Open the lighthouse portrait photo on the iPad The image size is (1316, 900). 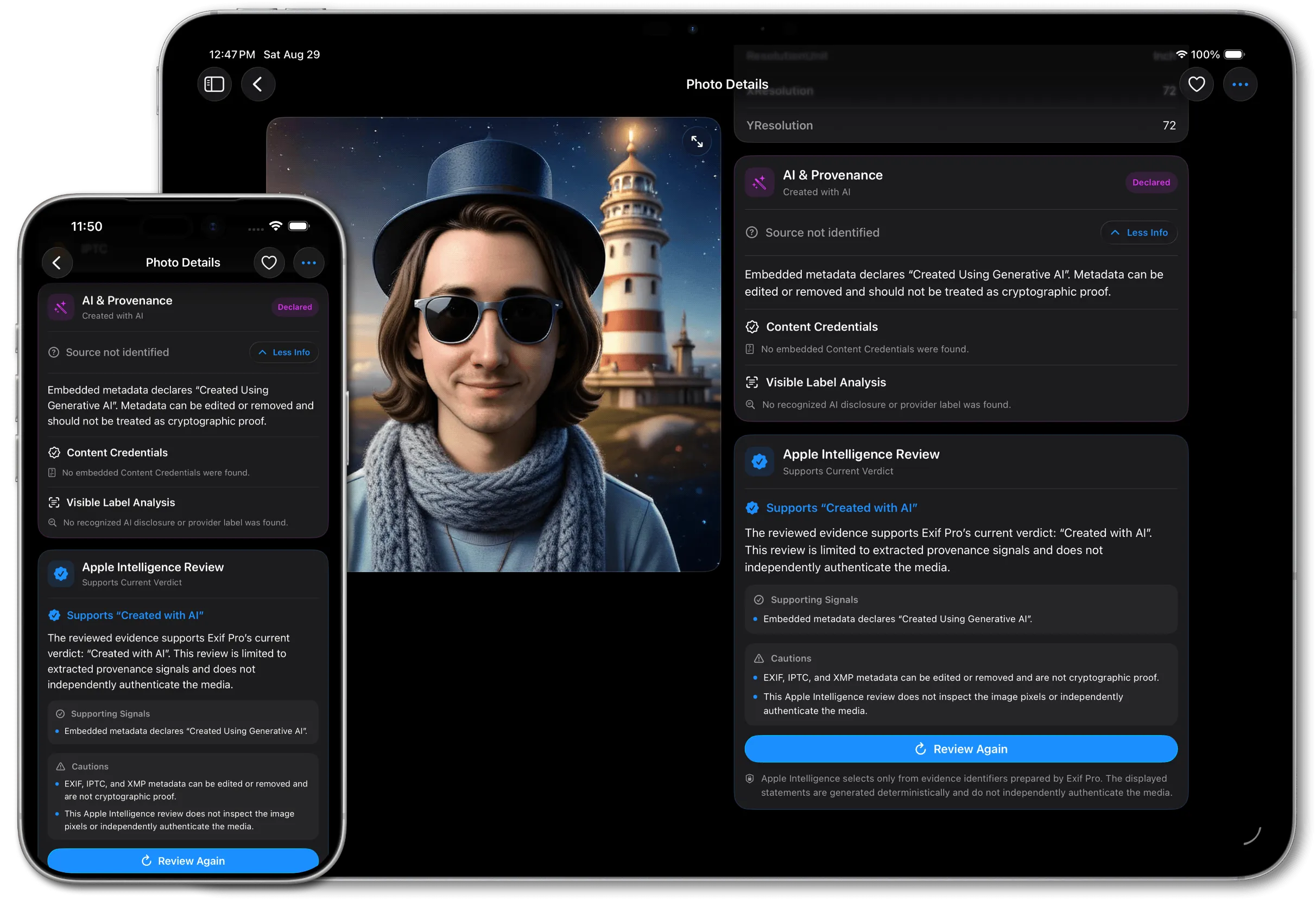493,344
